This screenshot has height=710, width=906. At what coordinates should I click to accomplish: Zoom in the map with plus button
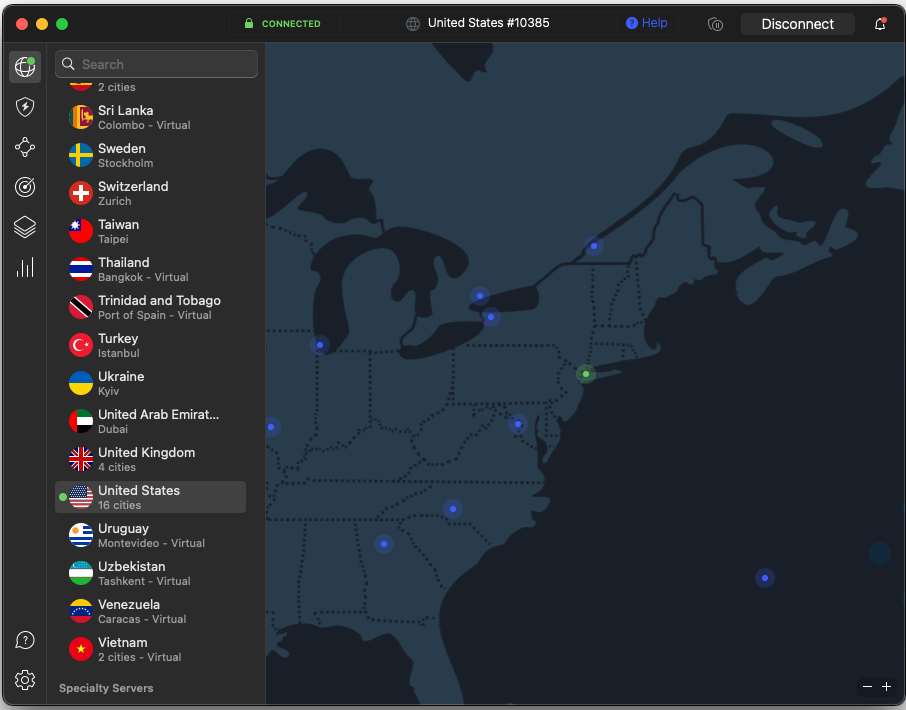[x=886, y=686]
